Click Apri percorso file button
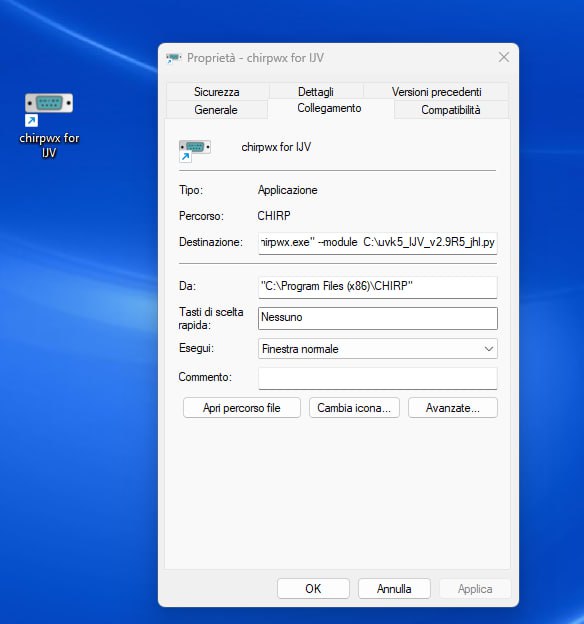Viewport: 584px width, 624px height. (242, 408)
